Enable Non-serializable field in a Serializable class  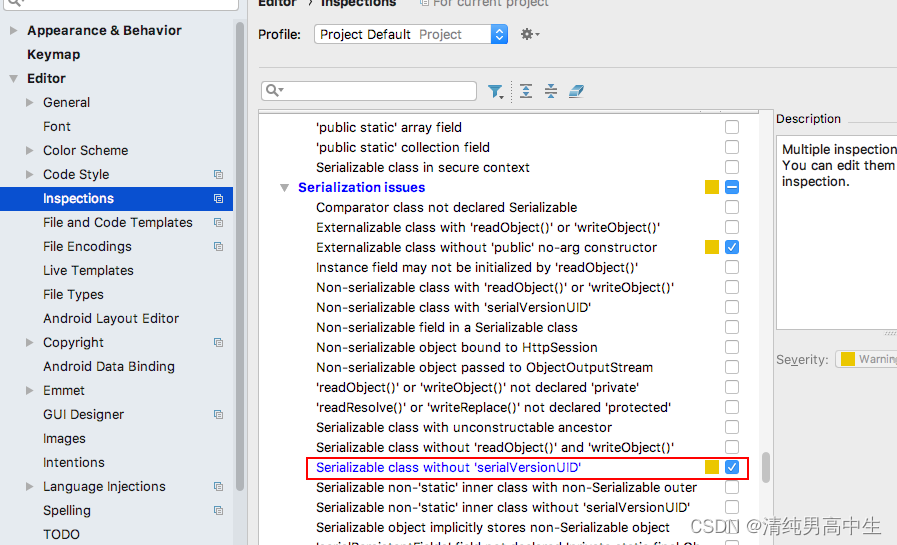coord(732,327)
